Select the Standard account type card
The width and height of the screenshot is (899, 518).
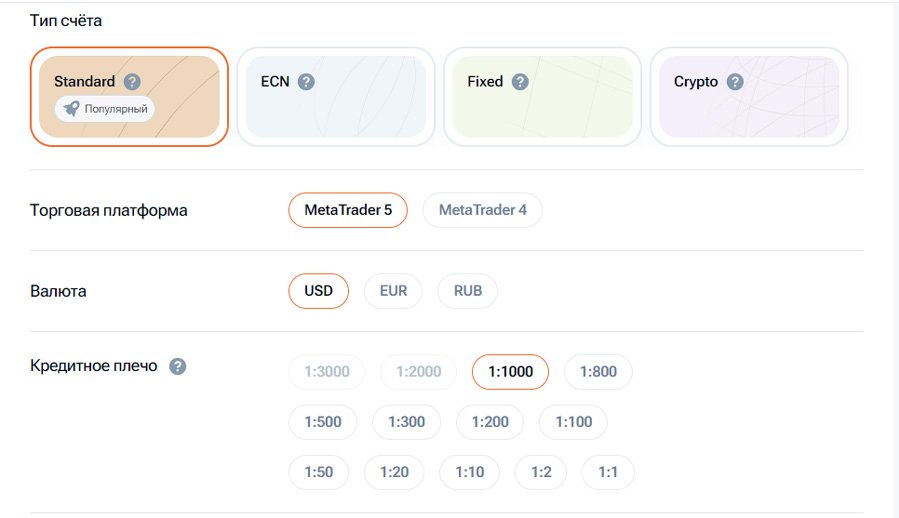click(130, 96)
